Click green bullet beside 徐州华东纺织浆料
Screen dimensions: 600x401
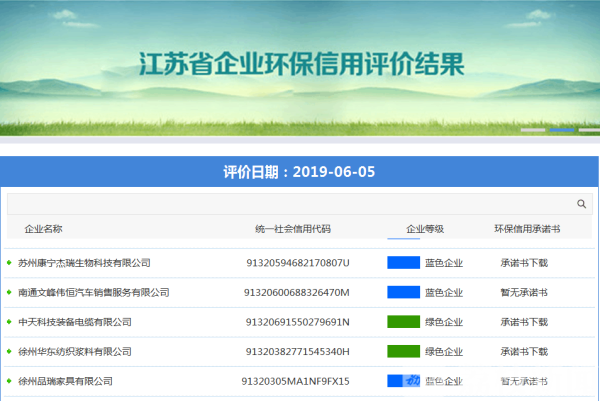click(9, 351)
